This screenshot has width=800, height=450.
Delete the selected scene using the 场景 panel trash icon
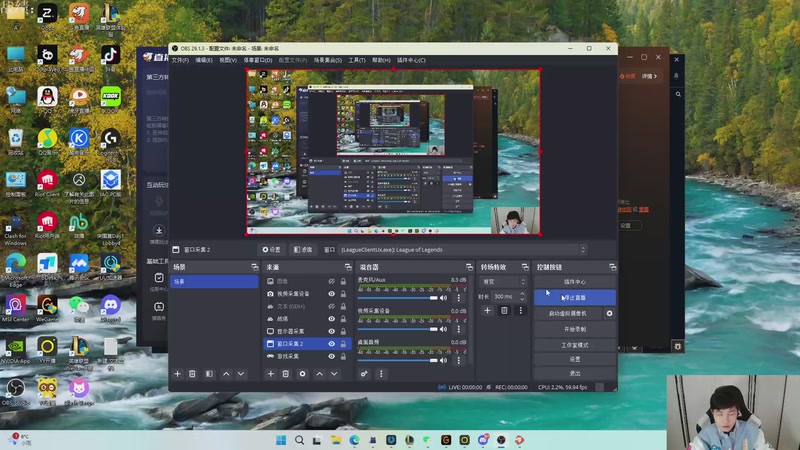[x=192, y=374]
